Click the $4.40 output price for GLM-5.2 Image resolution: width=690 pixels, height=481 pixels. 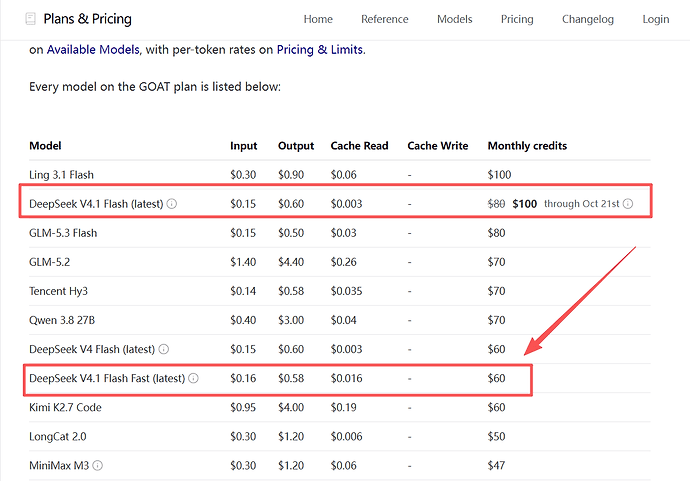pos(291,262)
